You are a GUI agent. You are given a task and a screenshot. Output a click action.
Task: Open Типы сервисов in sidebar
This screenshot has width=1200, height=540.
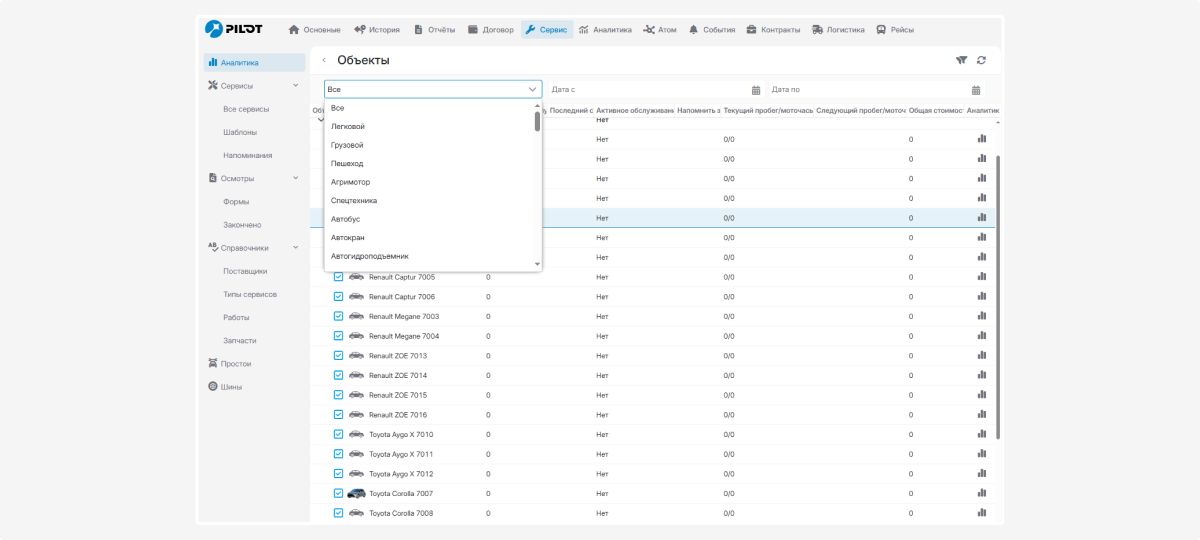click(x=250, y=294)
